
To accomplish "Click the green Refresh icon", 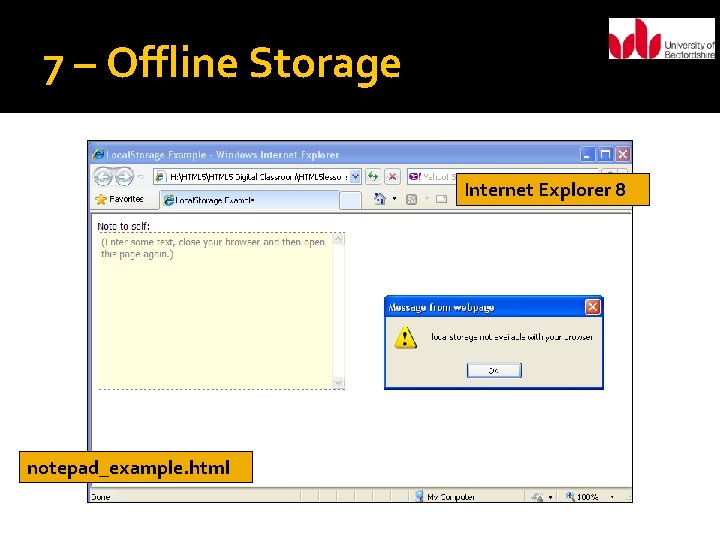I will click(x=373, y=176).
